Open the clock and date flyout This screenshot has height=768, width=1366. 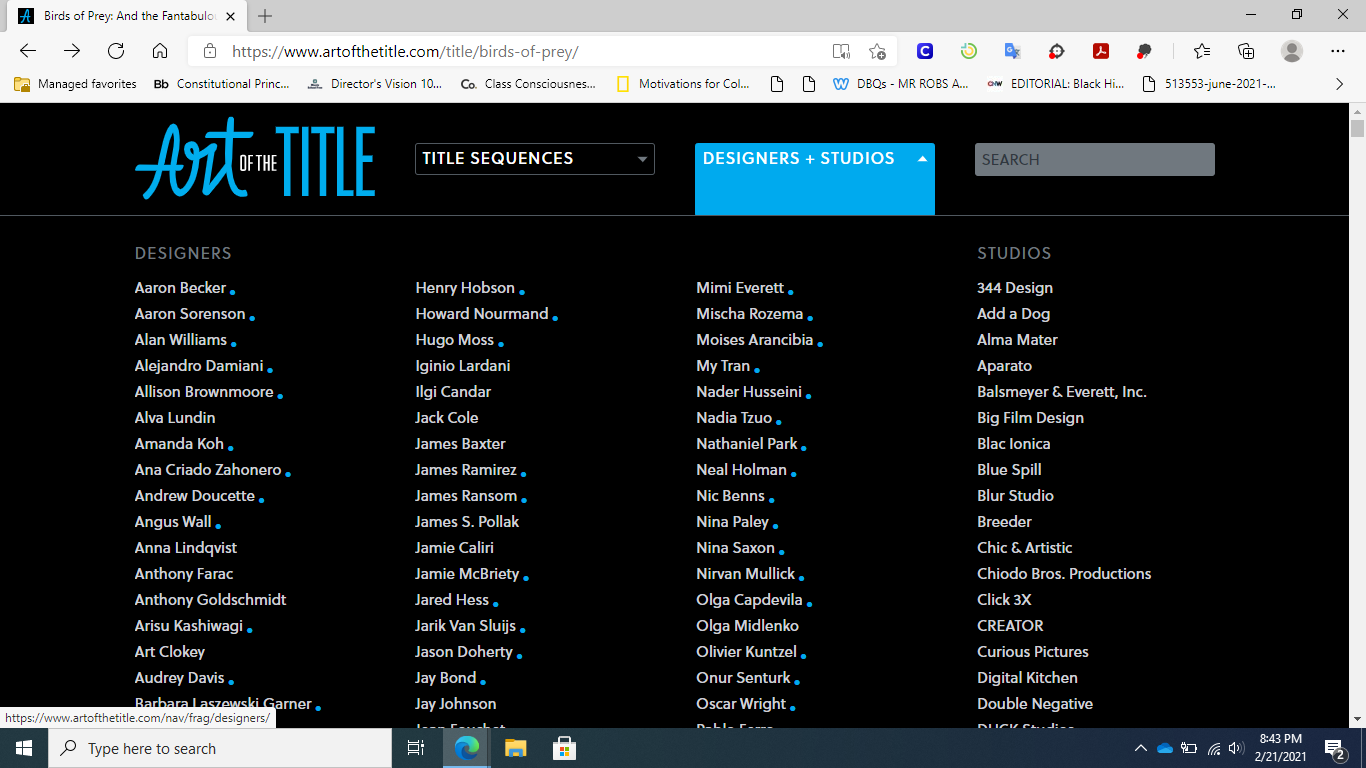[x=1279, y=748]
